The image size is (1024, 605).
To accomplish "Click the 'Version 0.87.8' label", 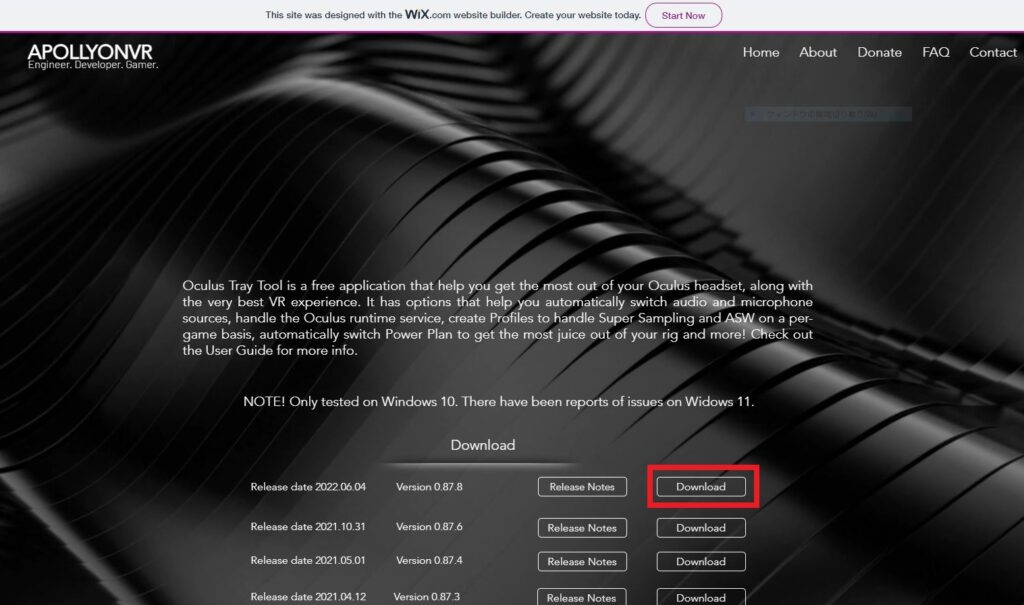I will [429, 487].
